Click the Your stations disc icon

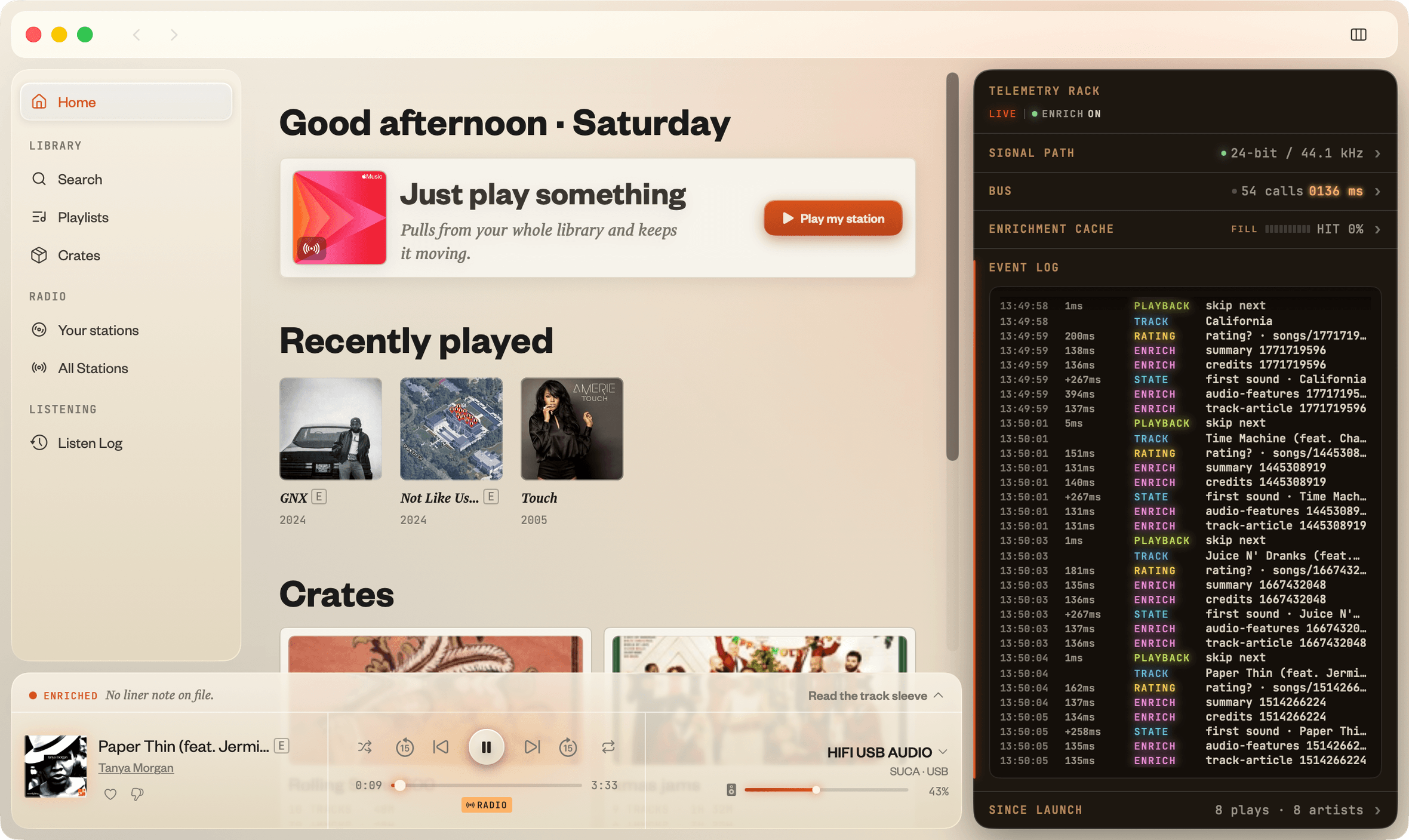click(39, 330)
